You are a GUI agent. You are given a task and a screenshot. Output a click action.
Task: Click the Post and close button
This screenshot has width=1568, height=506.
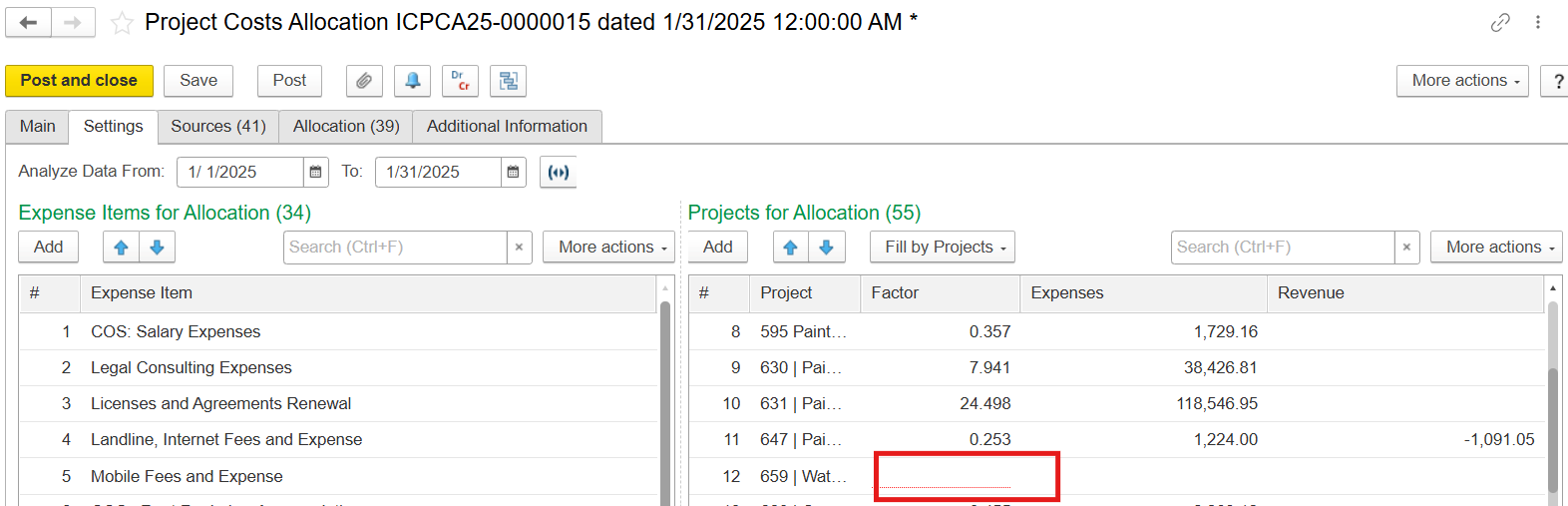pos(79,81)
